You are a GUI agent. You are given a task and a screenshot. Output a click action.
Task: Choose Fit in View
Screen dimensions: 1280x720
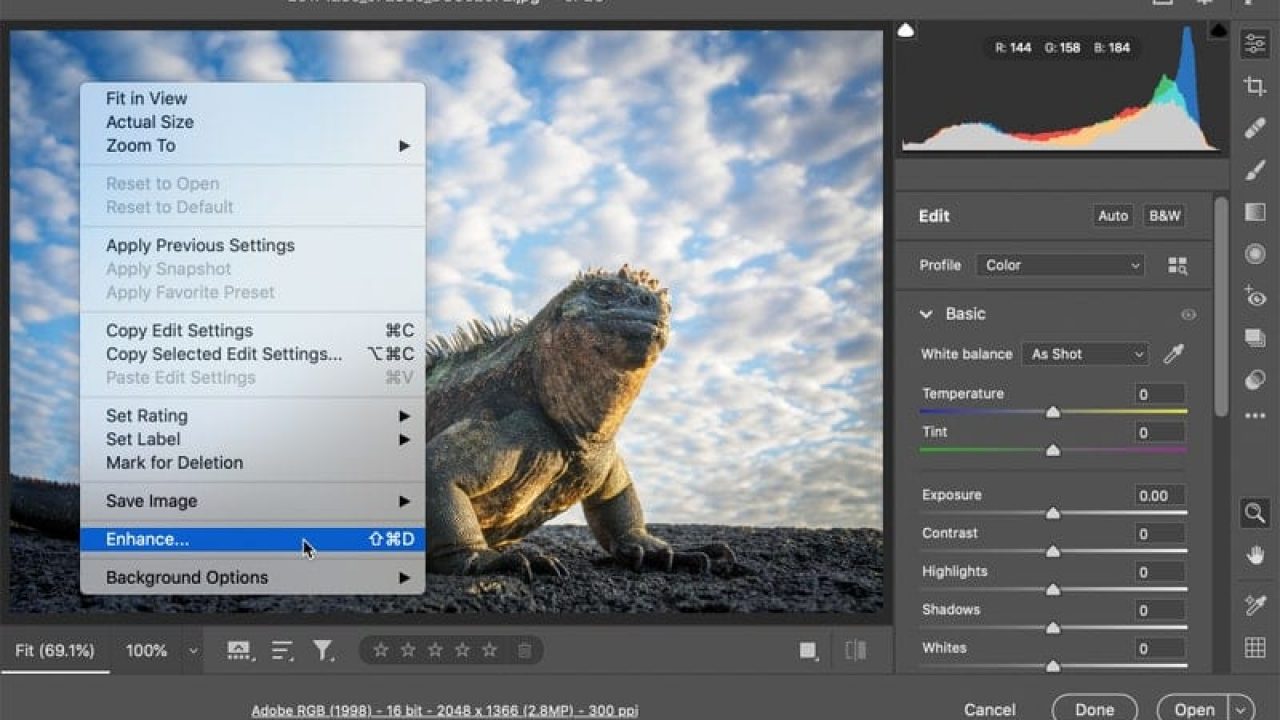[252, 98]
